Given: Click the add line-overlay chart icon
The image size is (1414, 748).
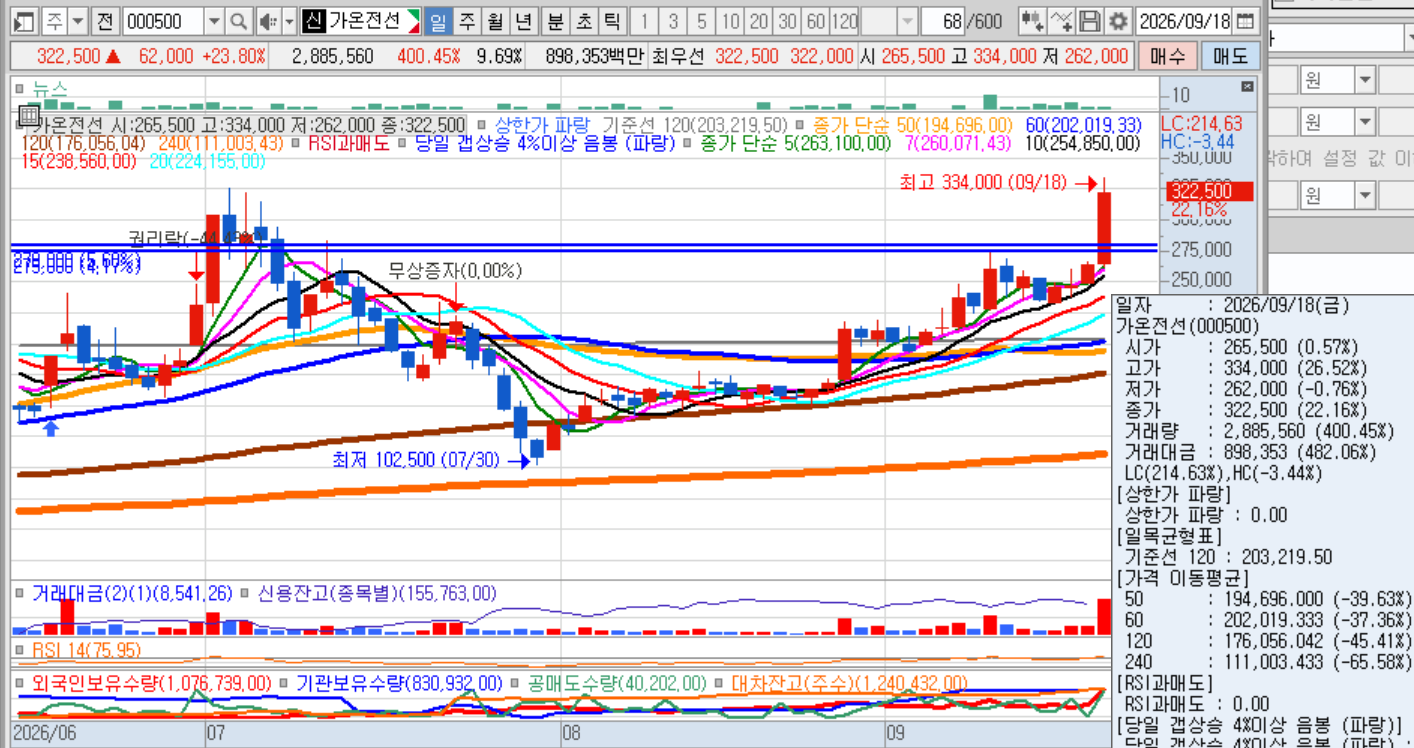Looking at the screenshot, I should pyautogui.click(x=1062, y=21).
